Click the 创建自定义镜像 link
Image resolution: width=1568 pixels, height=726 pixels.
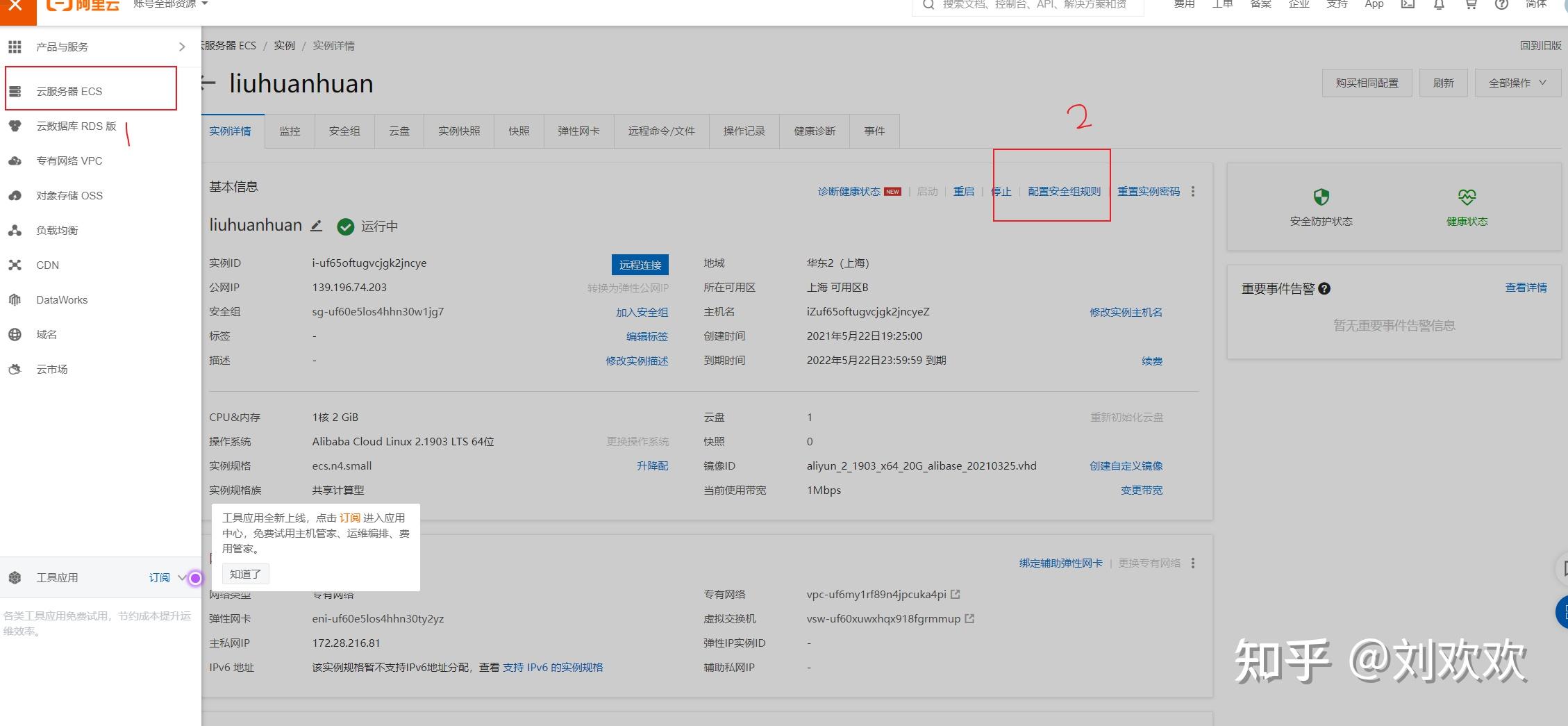pos(1126,465)
